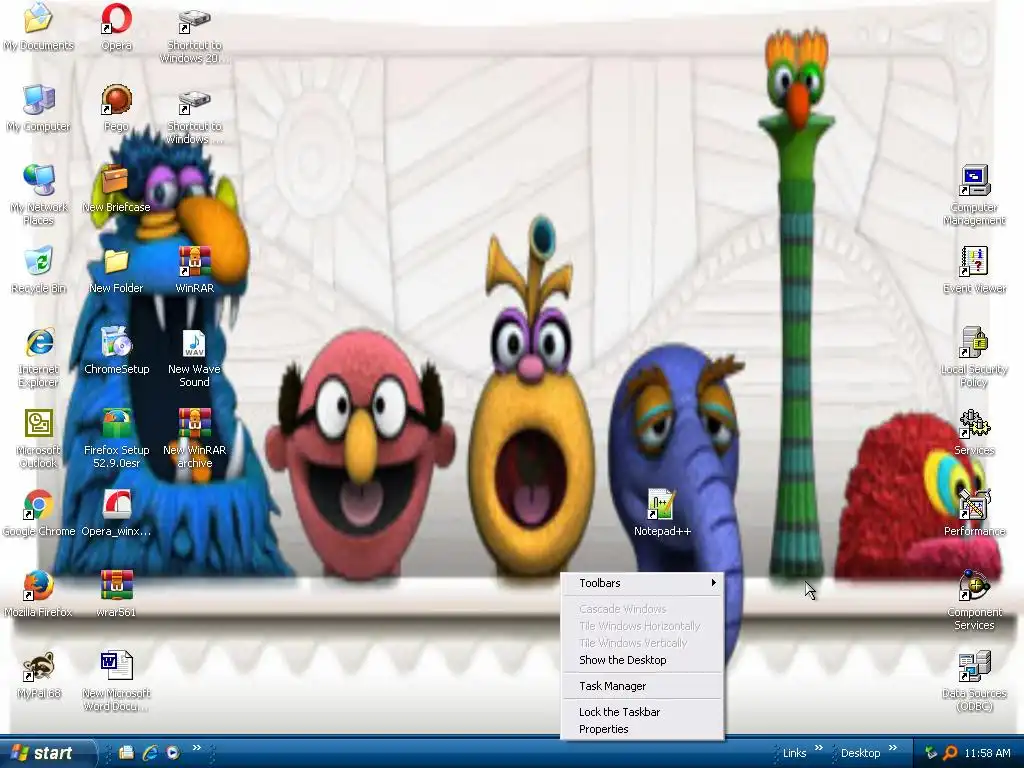Expand the Toolbars submenu

click(x=643, y=583)
